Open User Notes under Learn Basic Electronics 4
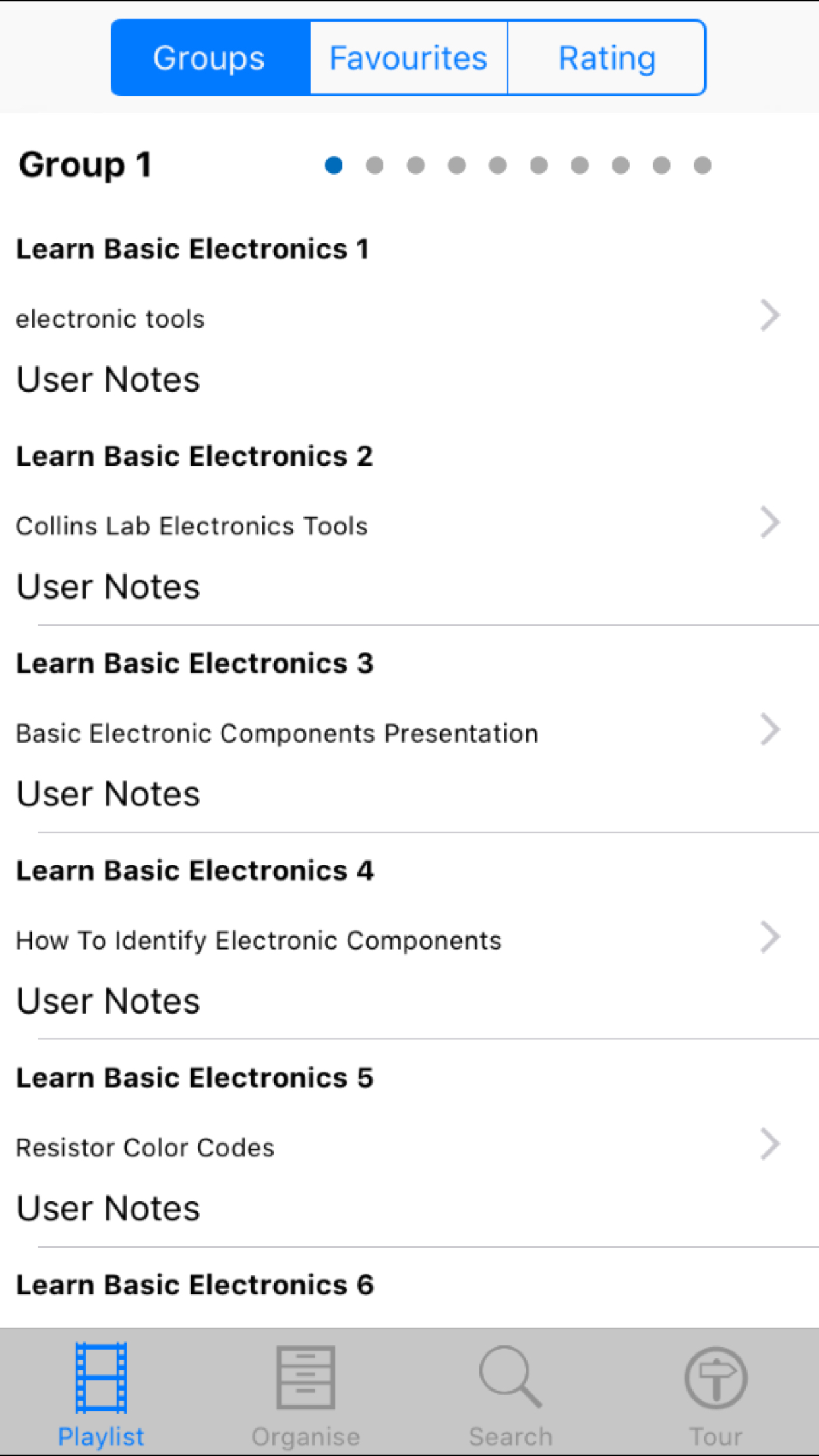The image size is (819, 1456). [108, 1001]
